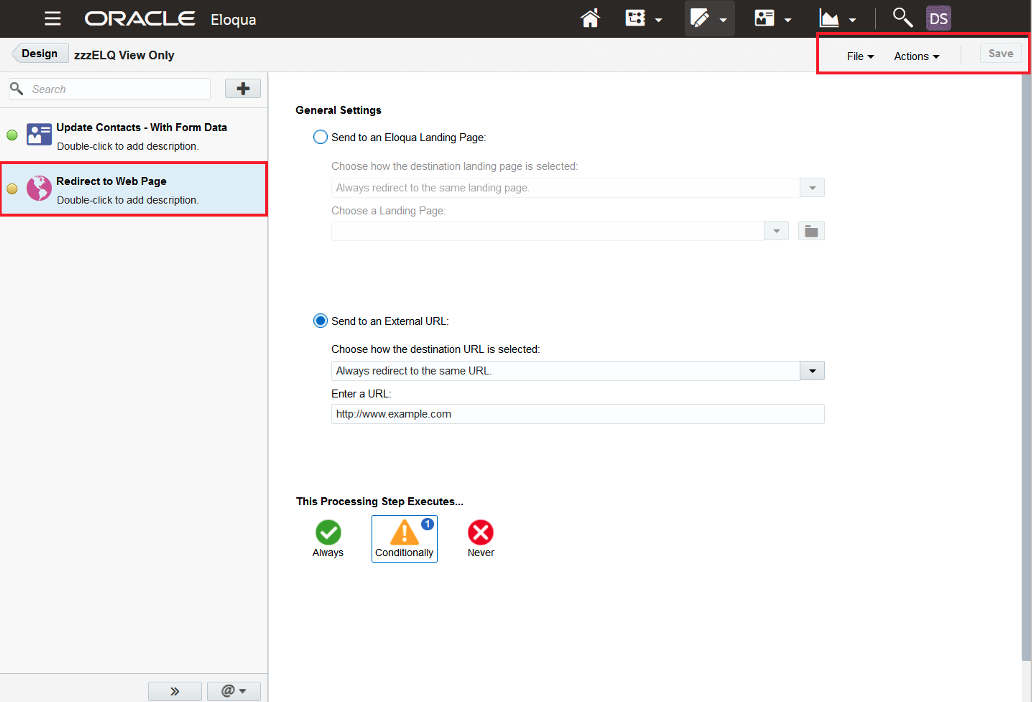
Task: Click the Save button
Action: (x=1000, y=53)
